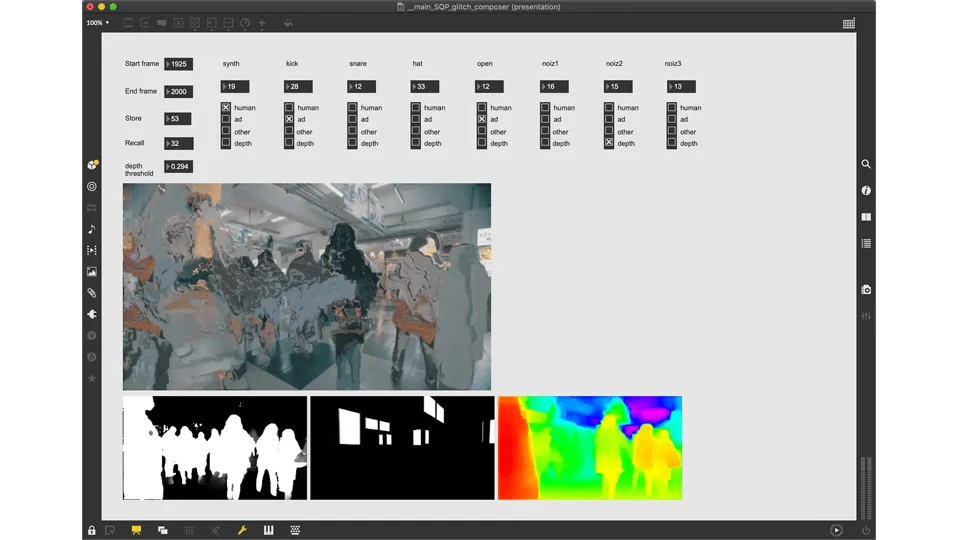Check noiz3 human checkbox

(x=672, y=107)
